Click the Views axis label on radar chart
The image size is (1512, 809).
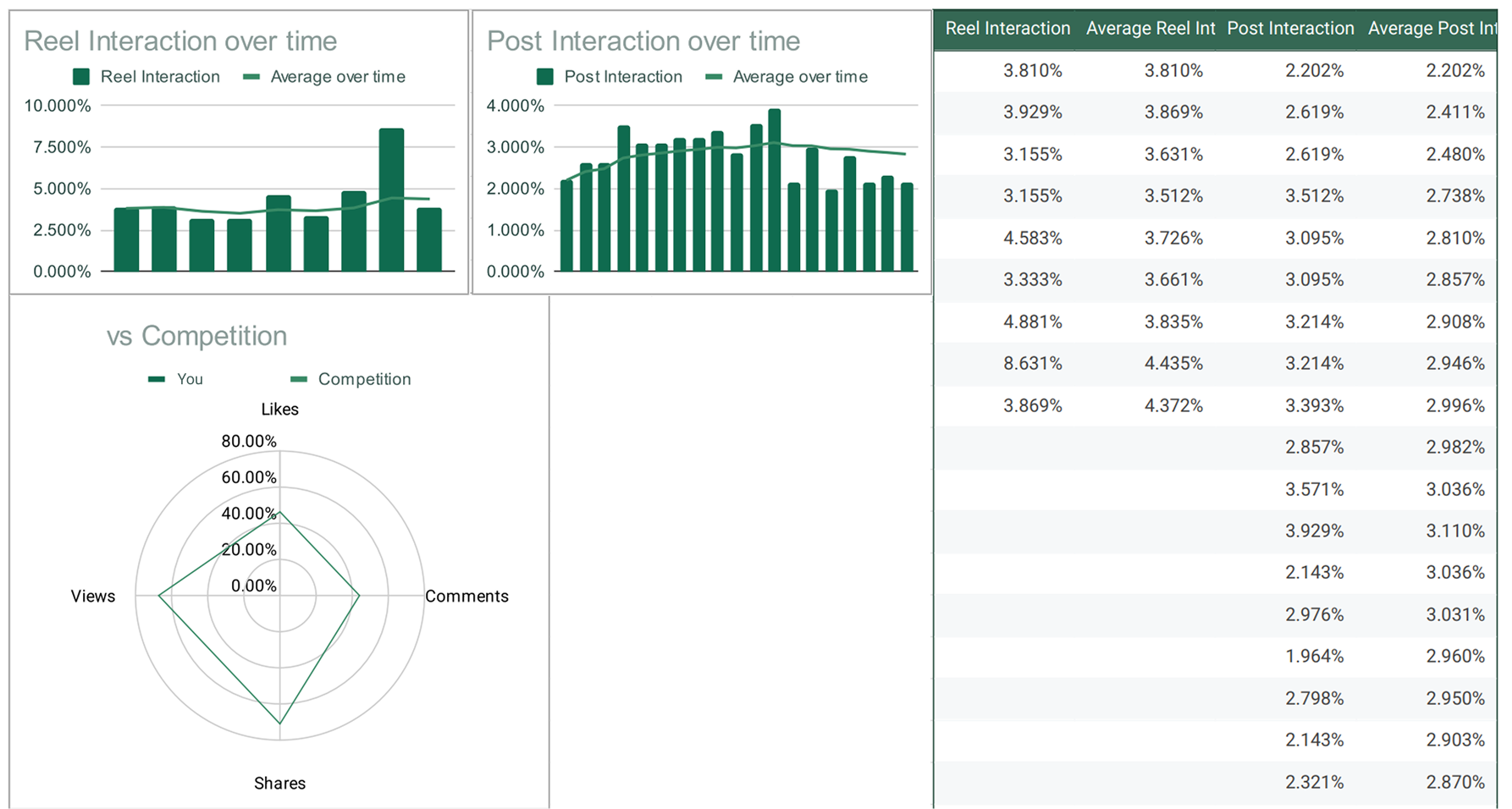click(93, 597)
